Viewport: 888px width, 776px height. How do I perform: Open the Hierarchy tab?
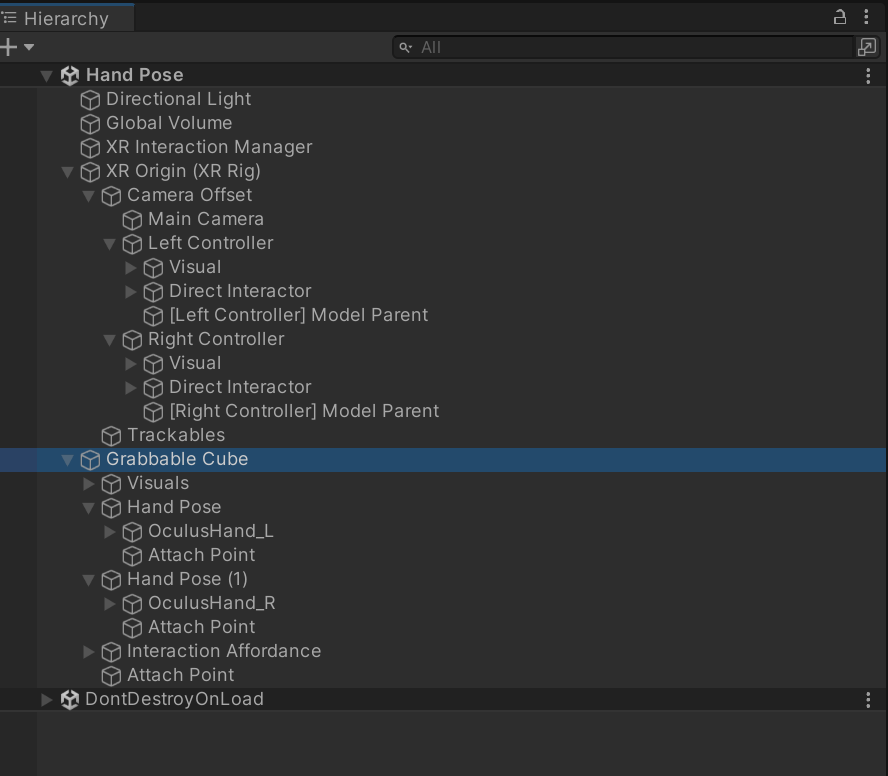(x=66, y=18)
